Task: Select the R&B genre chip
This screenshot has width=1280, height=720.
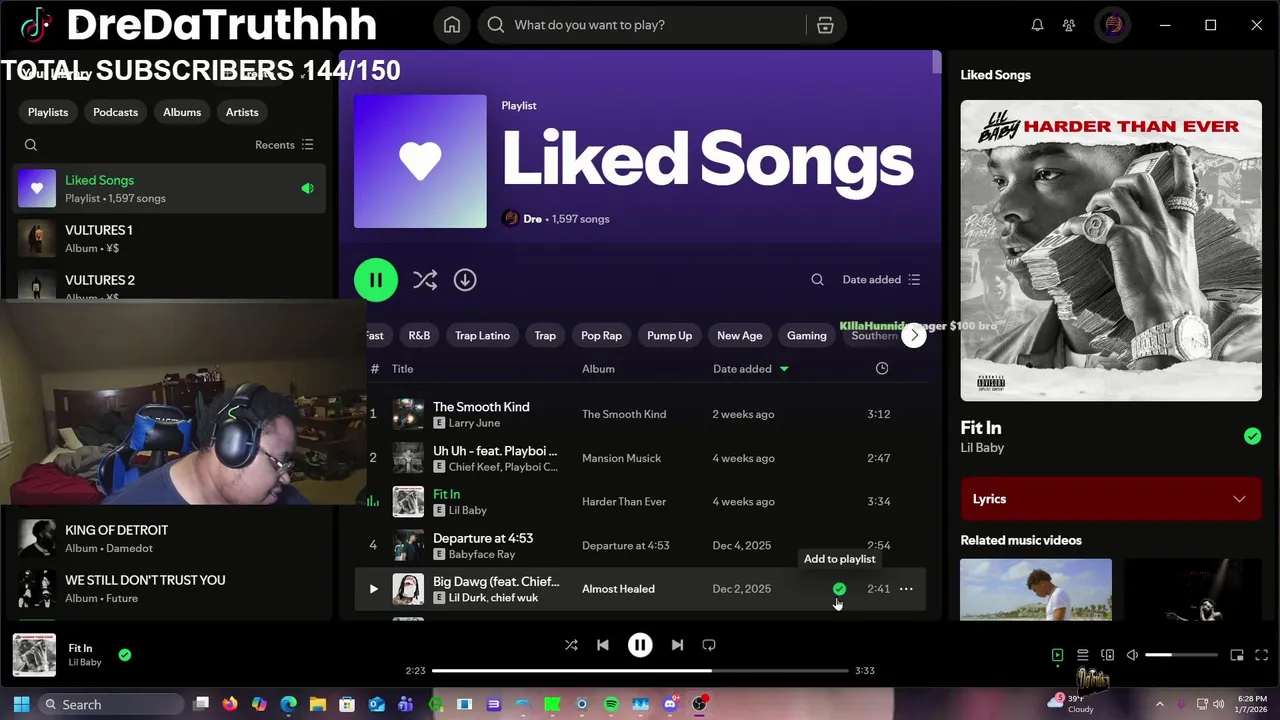Action: tap(419, 336)
